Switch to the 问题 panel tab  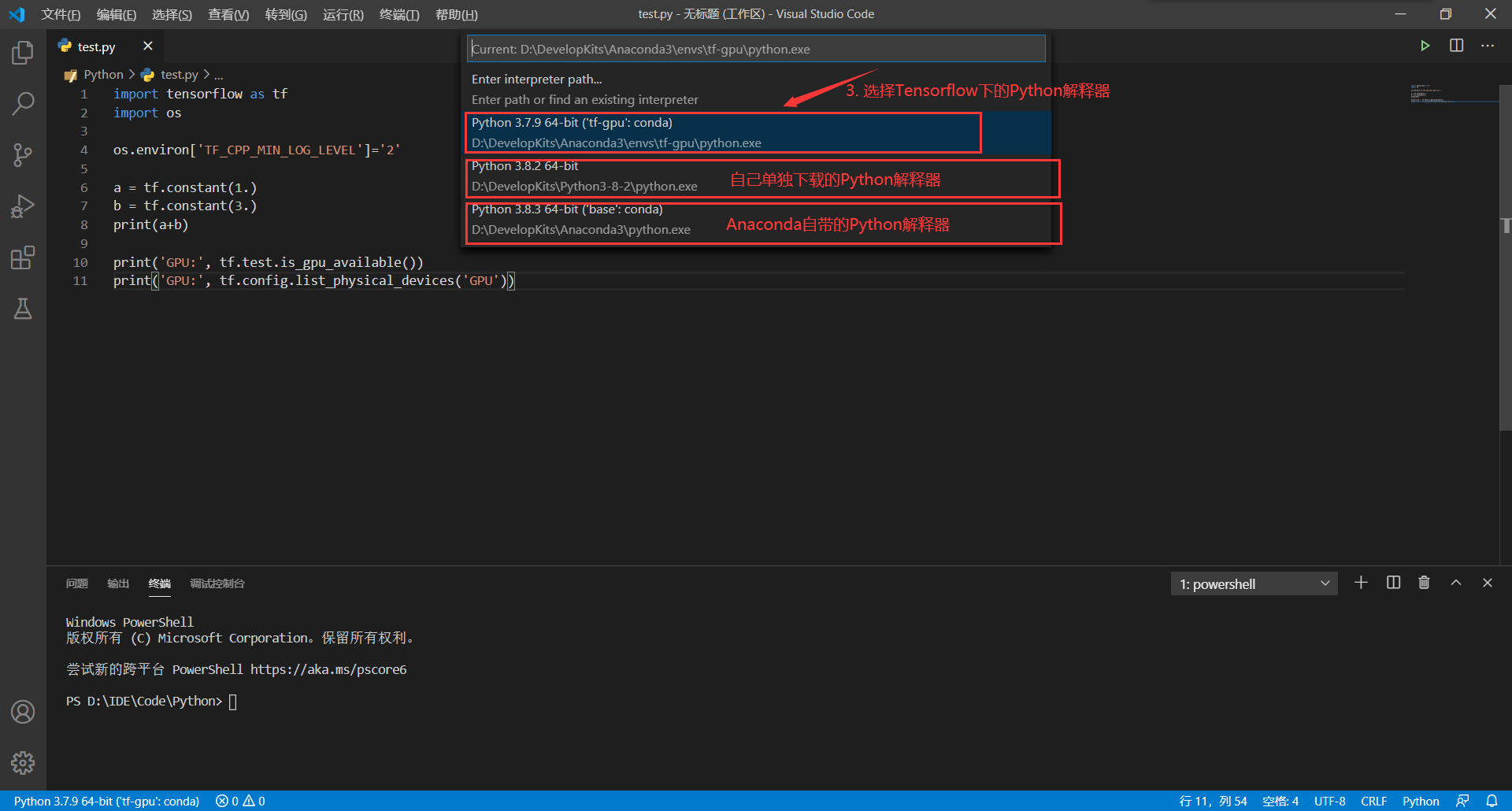[x=77, y=583]
